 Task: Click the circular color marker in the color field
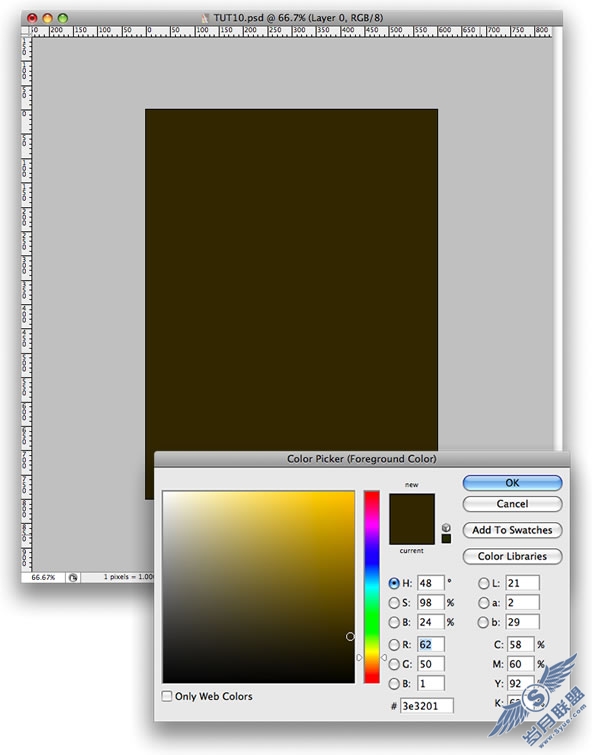pyautogui.click(x=350, y=637)
